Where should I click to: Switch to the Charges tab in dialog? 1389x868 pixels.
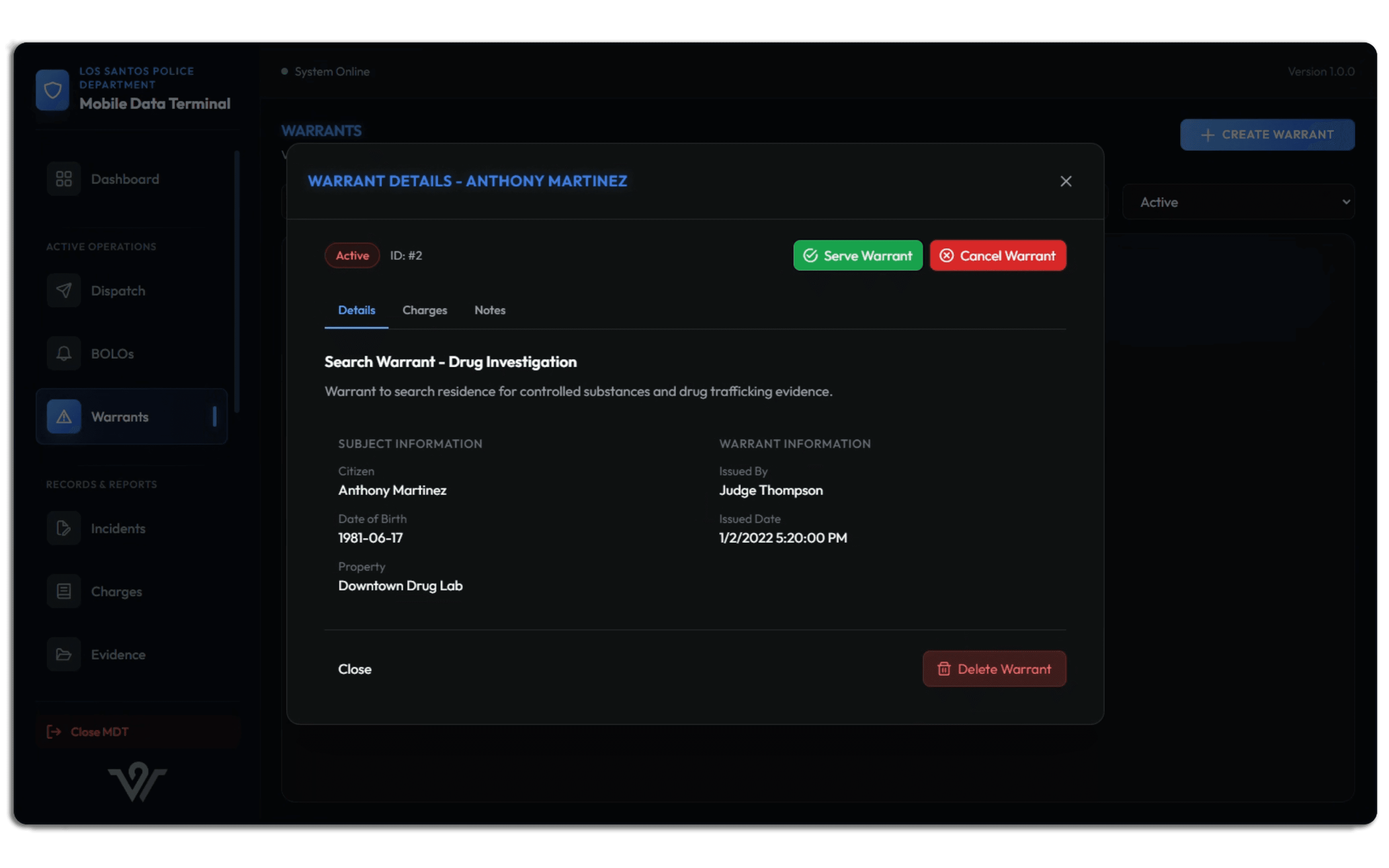[x=425, y=311]
